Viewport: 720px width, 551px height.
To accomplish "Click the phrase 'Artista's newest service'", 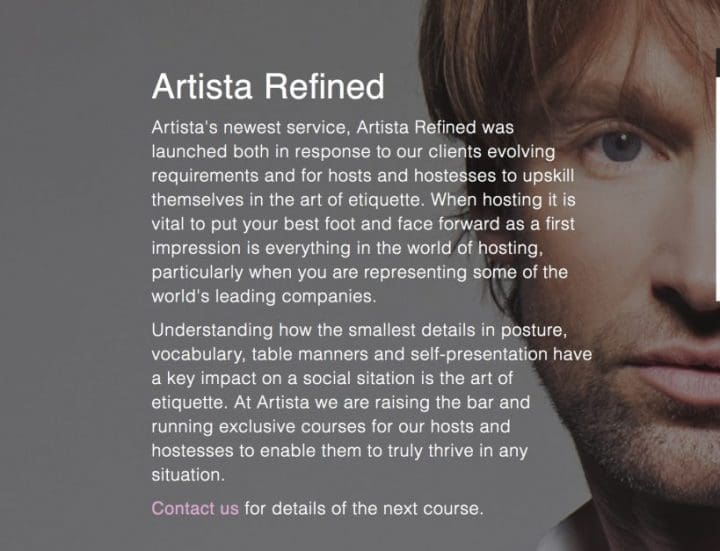I will pos(248,128).
